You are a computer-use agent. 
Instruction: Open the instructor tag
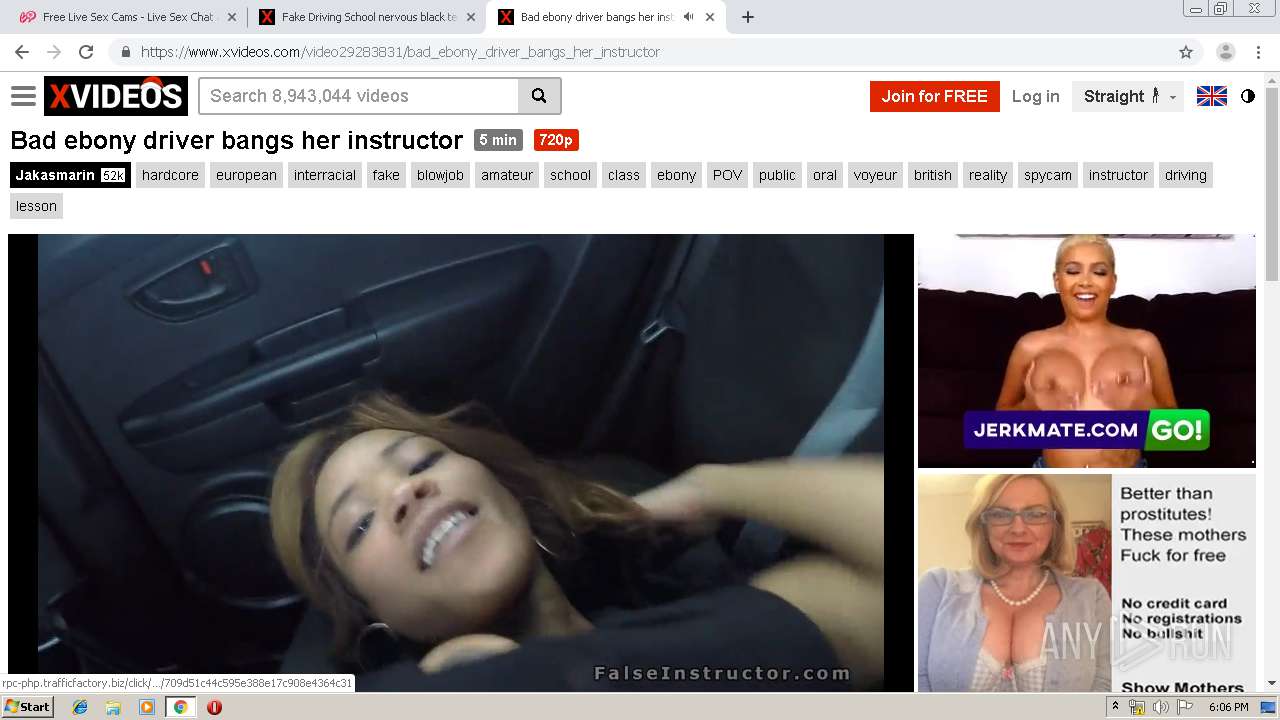click(x=1118, y=175)
